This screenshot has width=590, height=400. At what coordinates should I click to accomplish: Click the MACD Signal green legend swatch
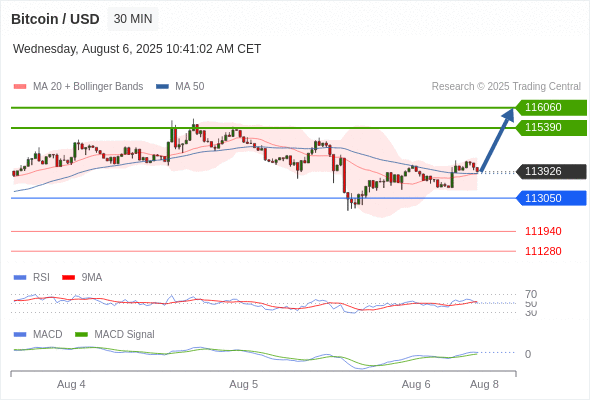pyautogui.click(x=81, y=335)
